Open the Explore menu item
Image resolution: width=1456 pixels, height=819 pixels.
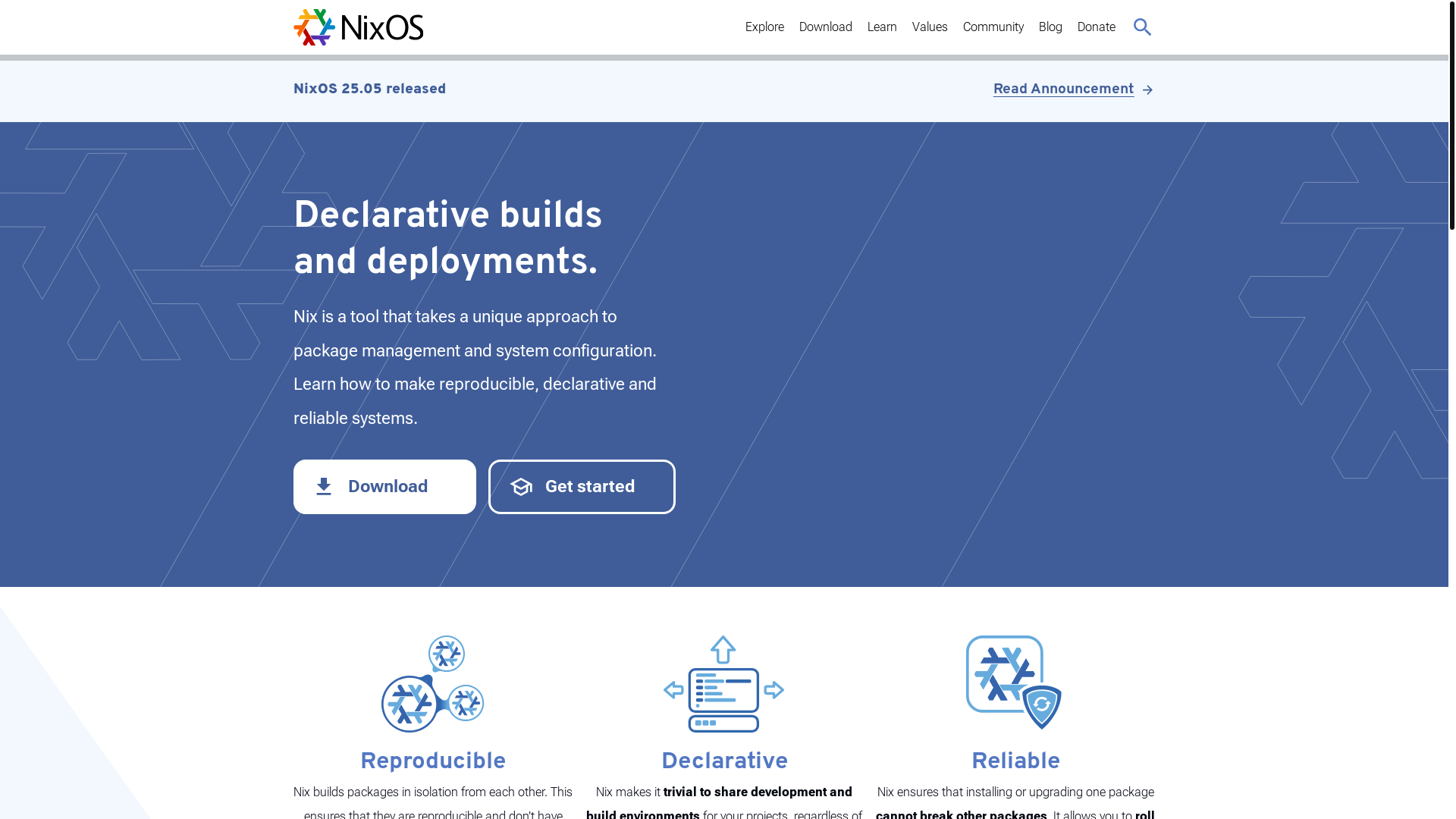pos(764,27)
